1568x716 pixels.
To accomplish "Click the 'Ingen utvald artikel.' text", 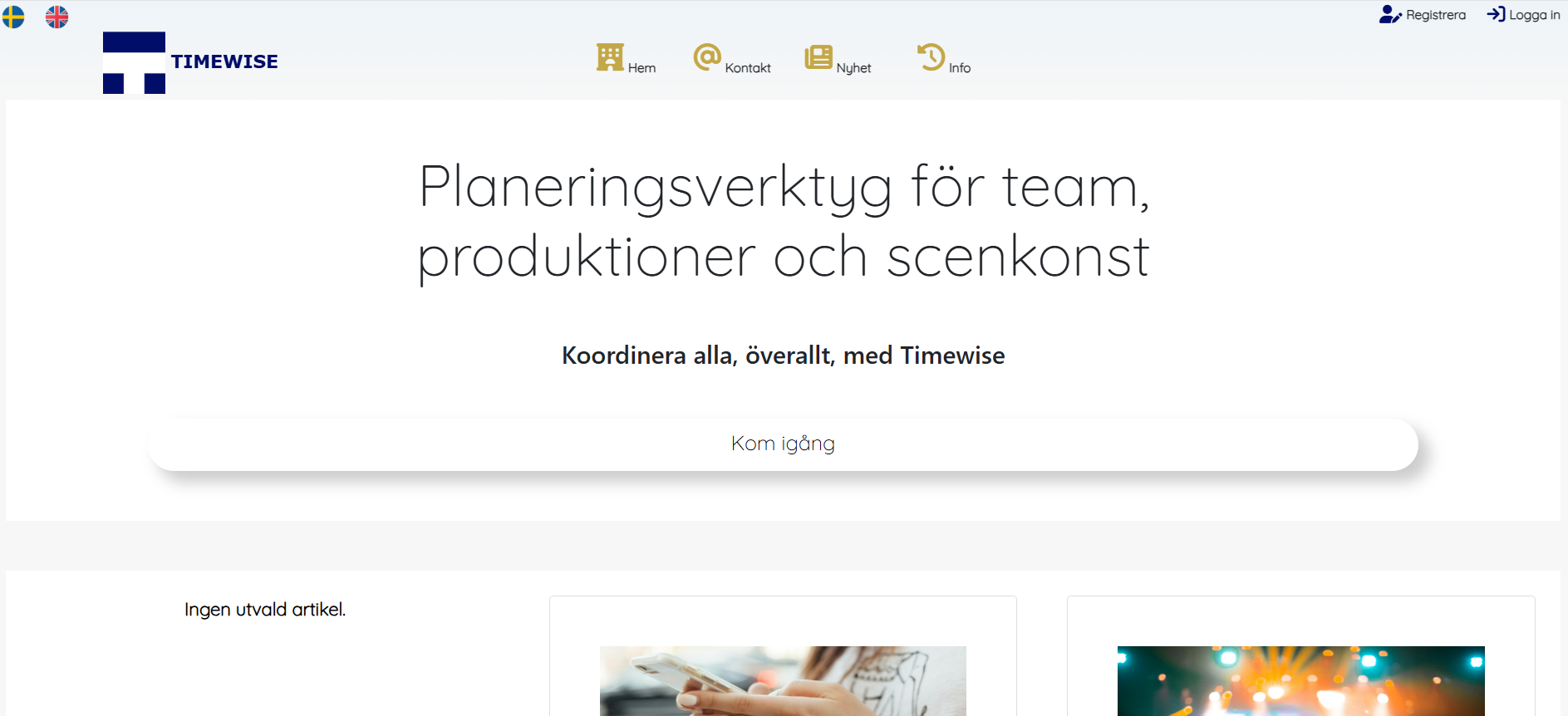I will (265, 610).
